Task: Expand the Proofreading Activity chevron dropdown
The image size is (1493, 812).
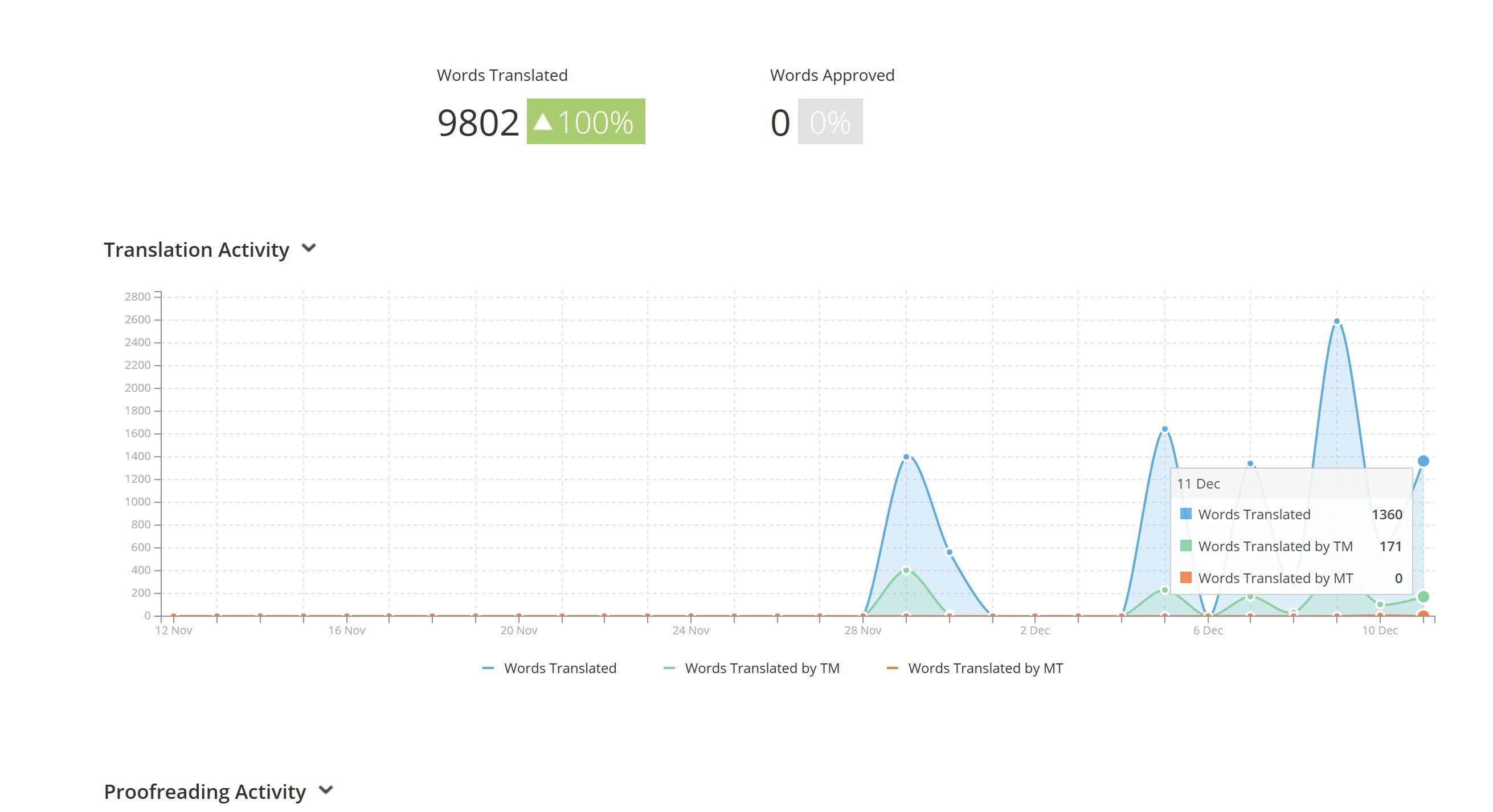Action: [326, 790]
